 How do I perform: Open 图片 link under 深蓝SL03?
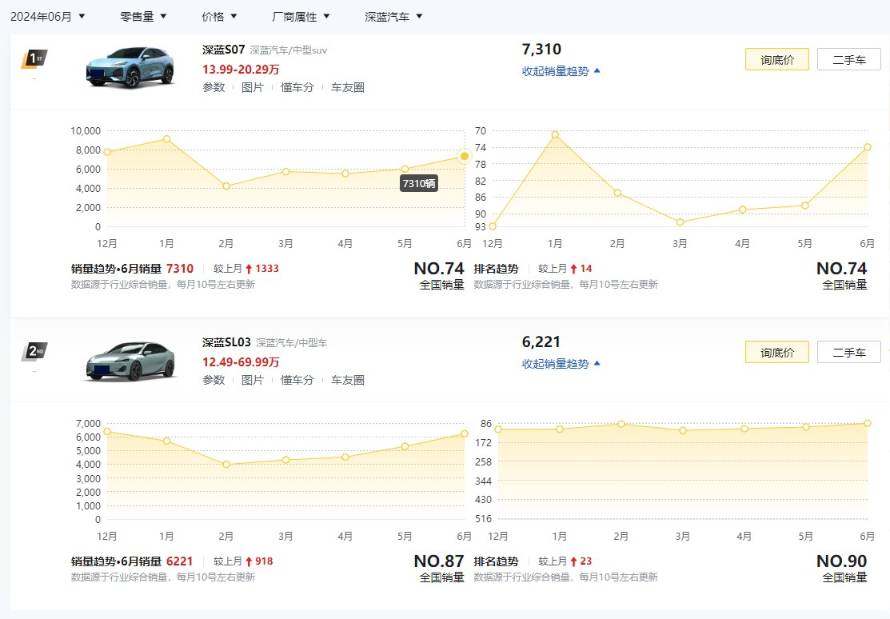pos(252,380)
